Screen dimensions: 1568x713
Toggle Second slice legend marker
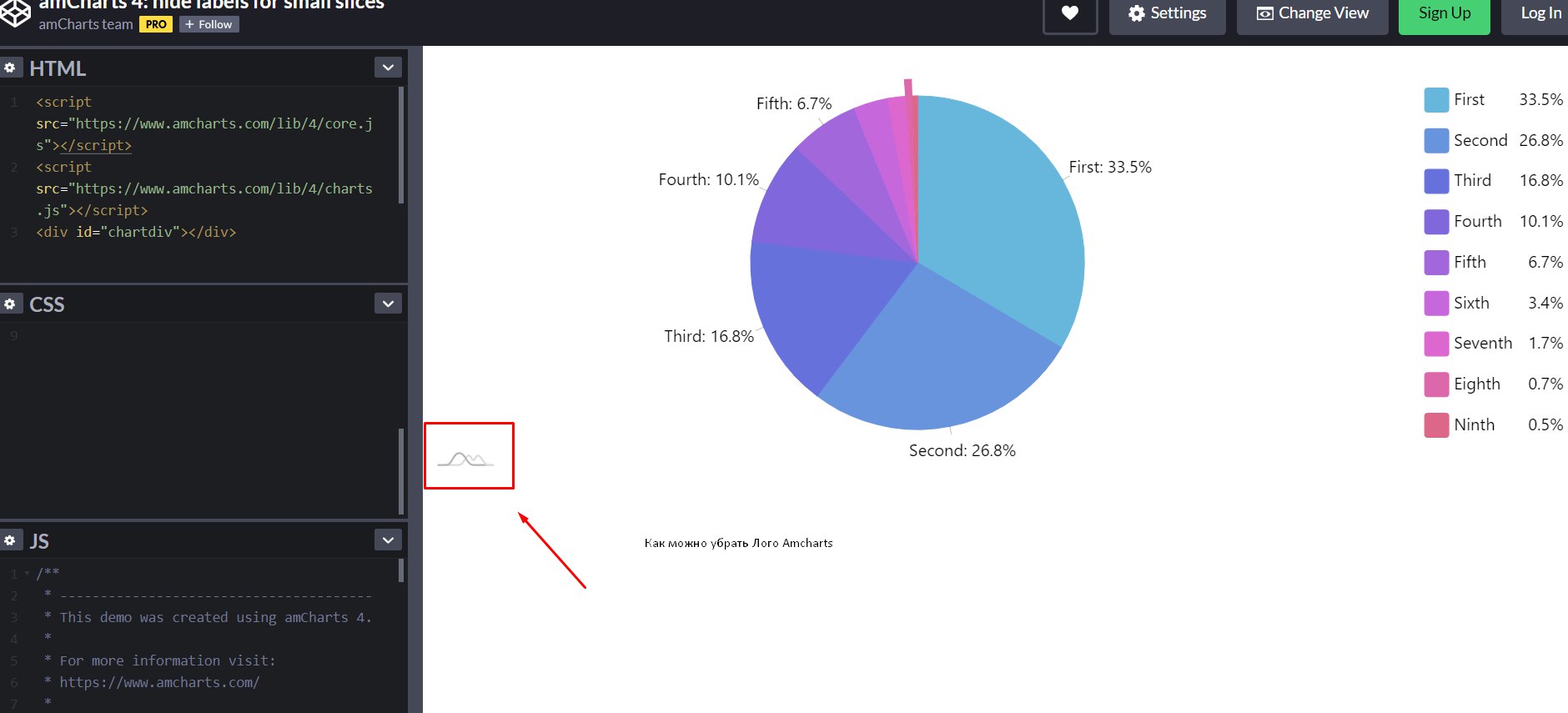click(1436, 141)
